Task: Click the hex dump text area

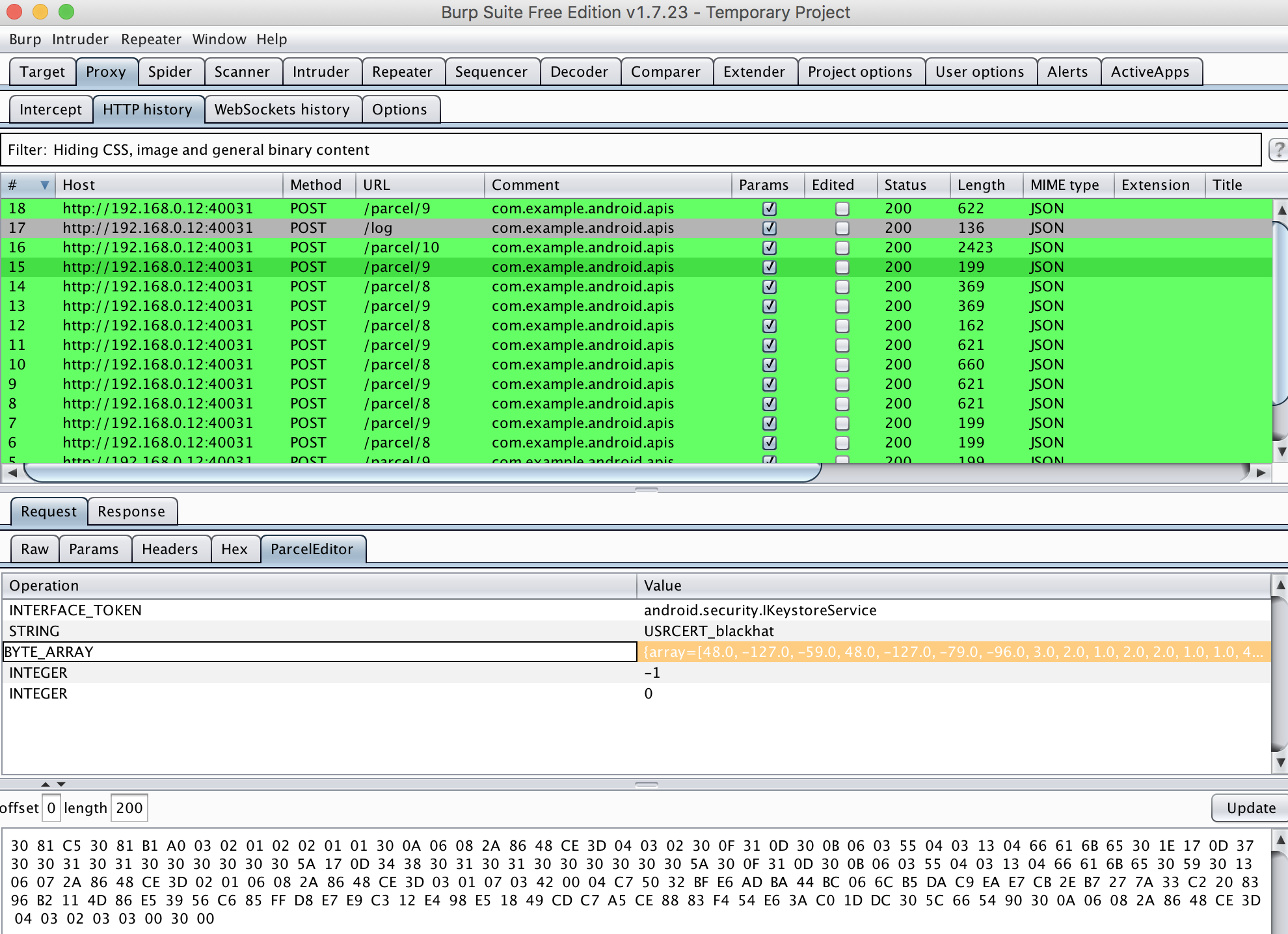Action: coord(636,882)
